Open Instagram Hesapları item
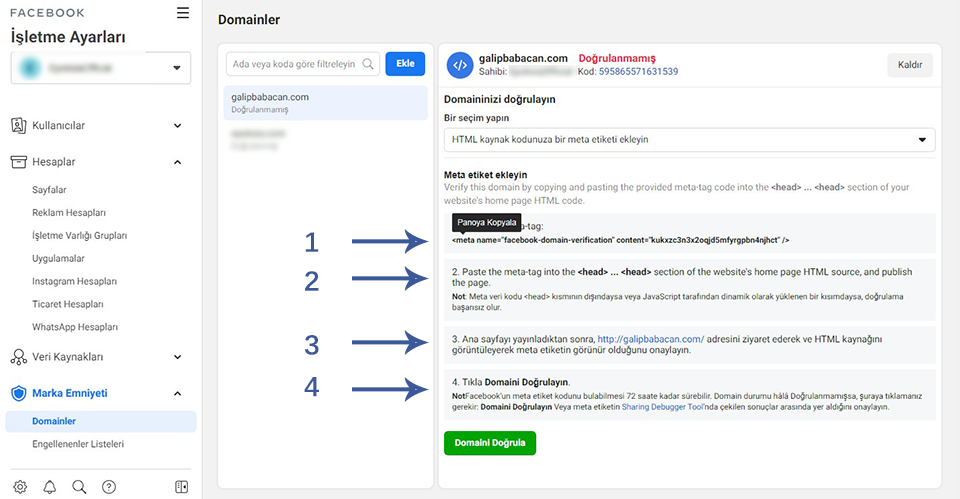Viewport: 960px width, 499px height. point(74,281)
